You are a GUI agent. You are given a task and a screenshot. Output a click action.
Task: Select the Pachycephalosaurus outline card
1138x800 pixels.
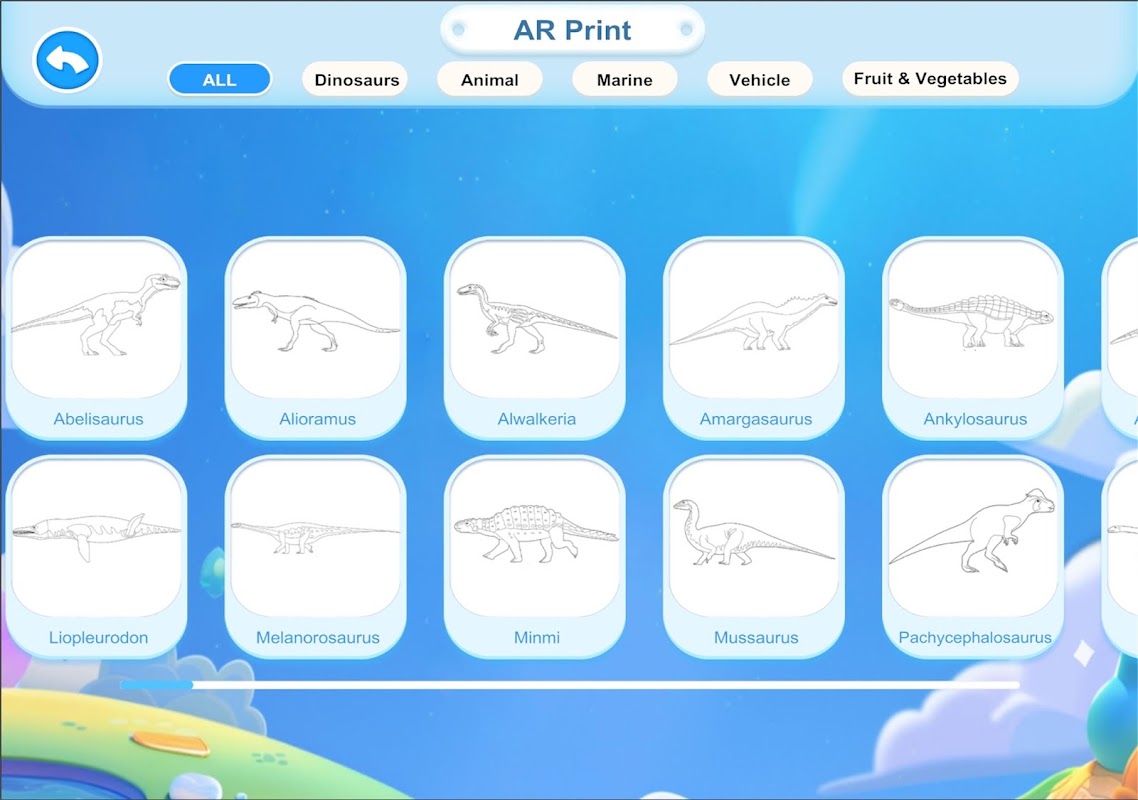973,557
